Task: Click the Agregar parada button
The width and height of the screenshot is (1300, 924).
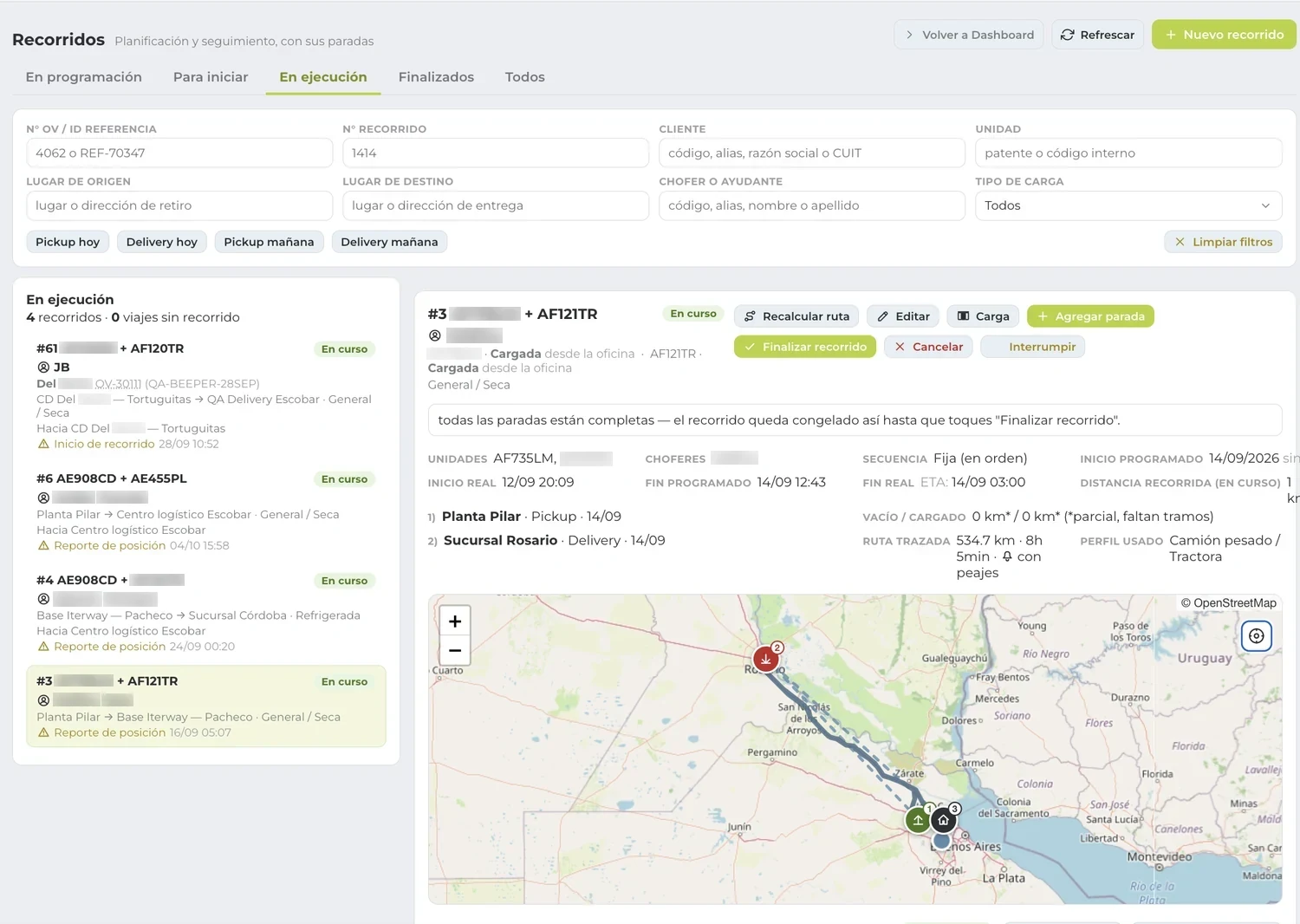Action: [1090, 316]
